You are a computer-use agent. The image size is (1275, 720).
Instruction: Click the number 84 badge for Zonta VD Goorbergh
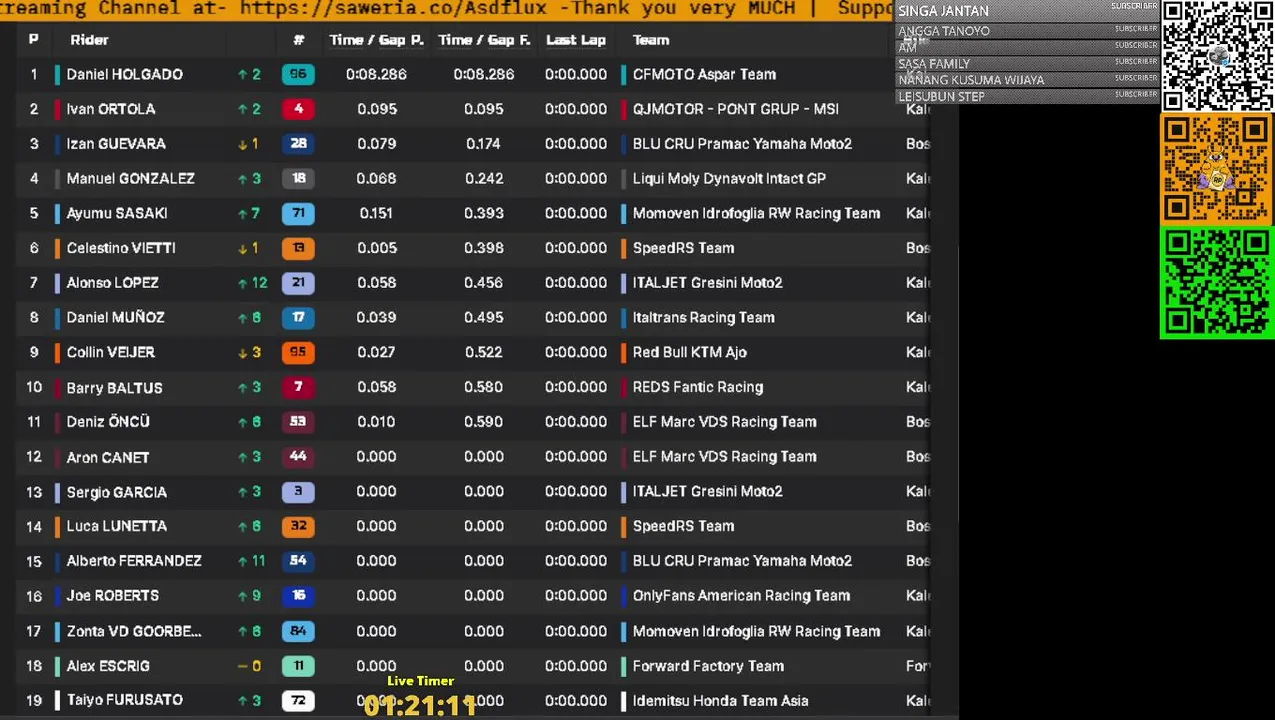298,631
